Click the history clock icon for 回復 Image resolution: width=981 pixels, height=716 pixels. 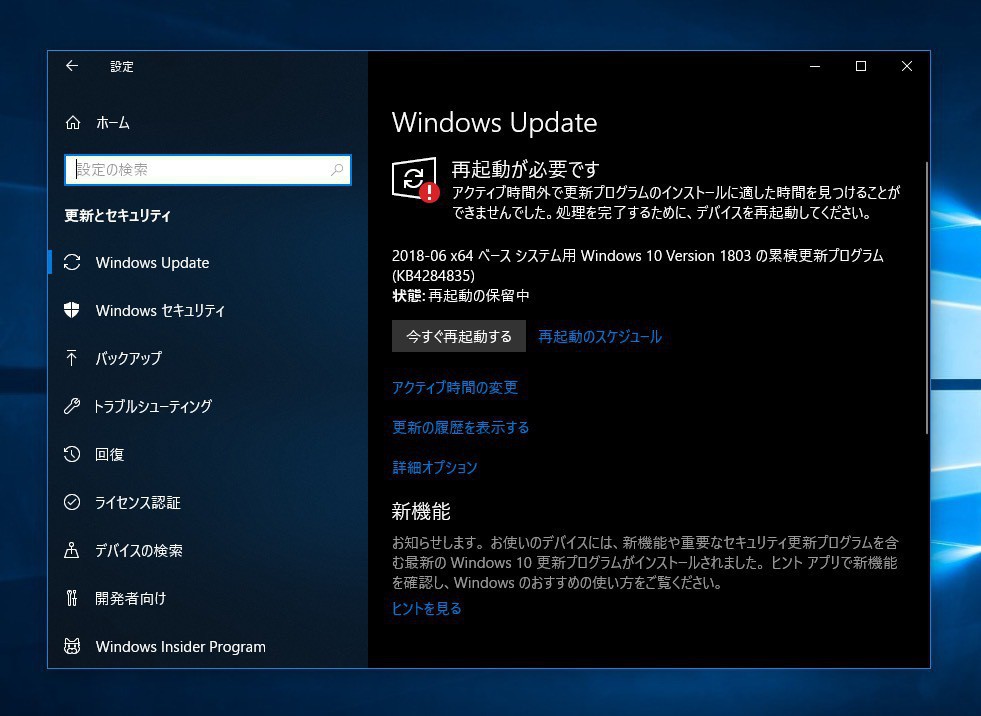point(72,454)
